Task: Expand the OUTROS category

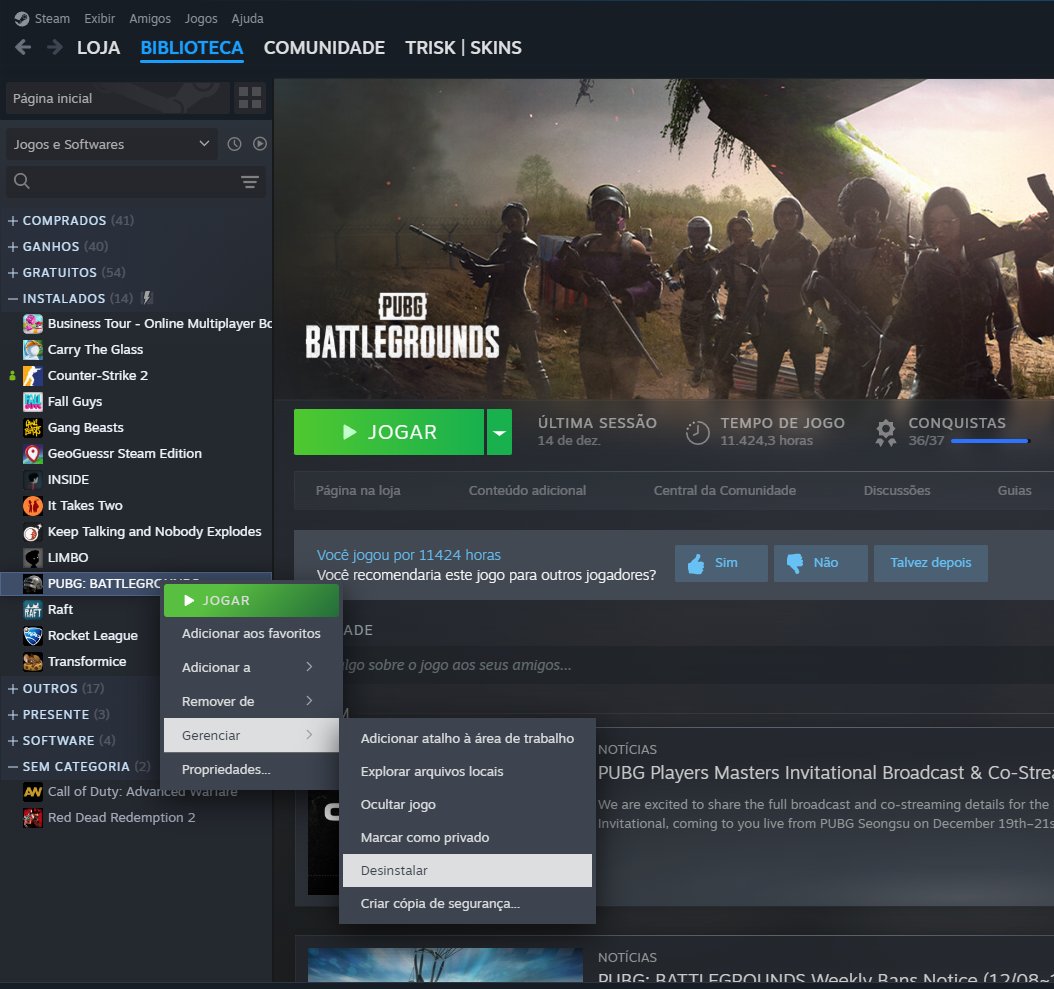Action: click(x=13, y=688)
